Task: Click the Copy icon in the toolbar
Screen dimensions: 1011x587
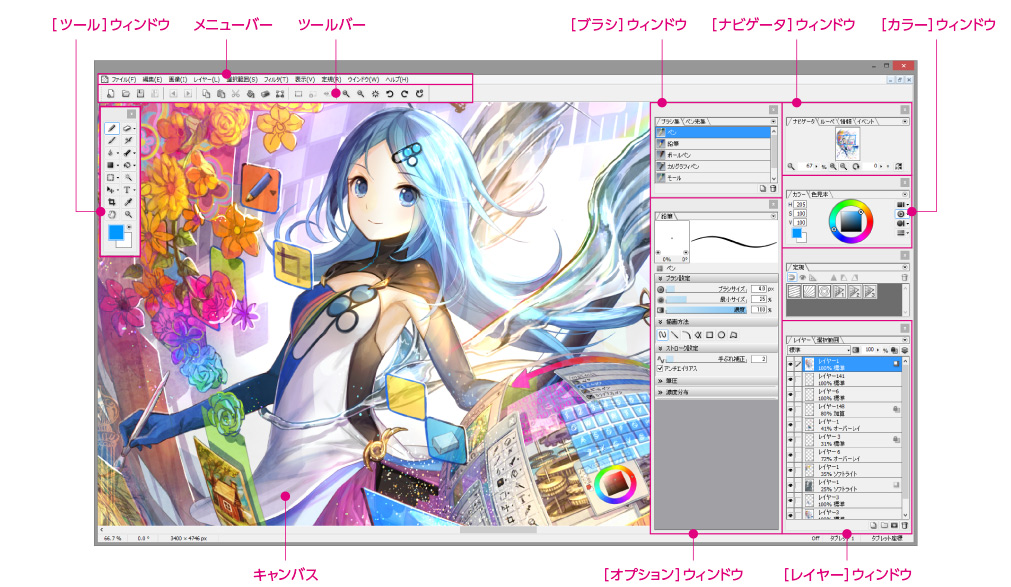Action: click(206, 94)
